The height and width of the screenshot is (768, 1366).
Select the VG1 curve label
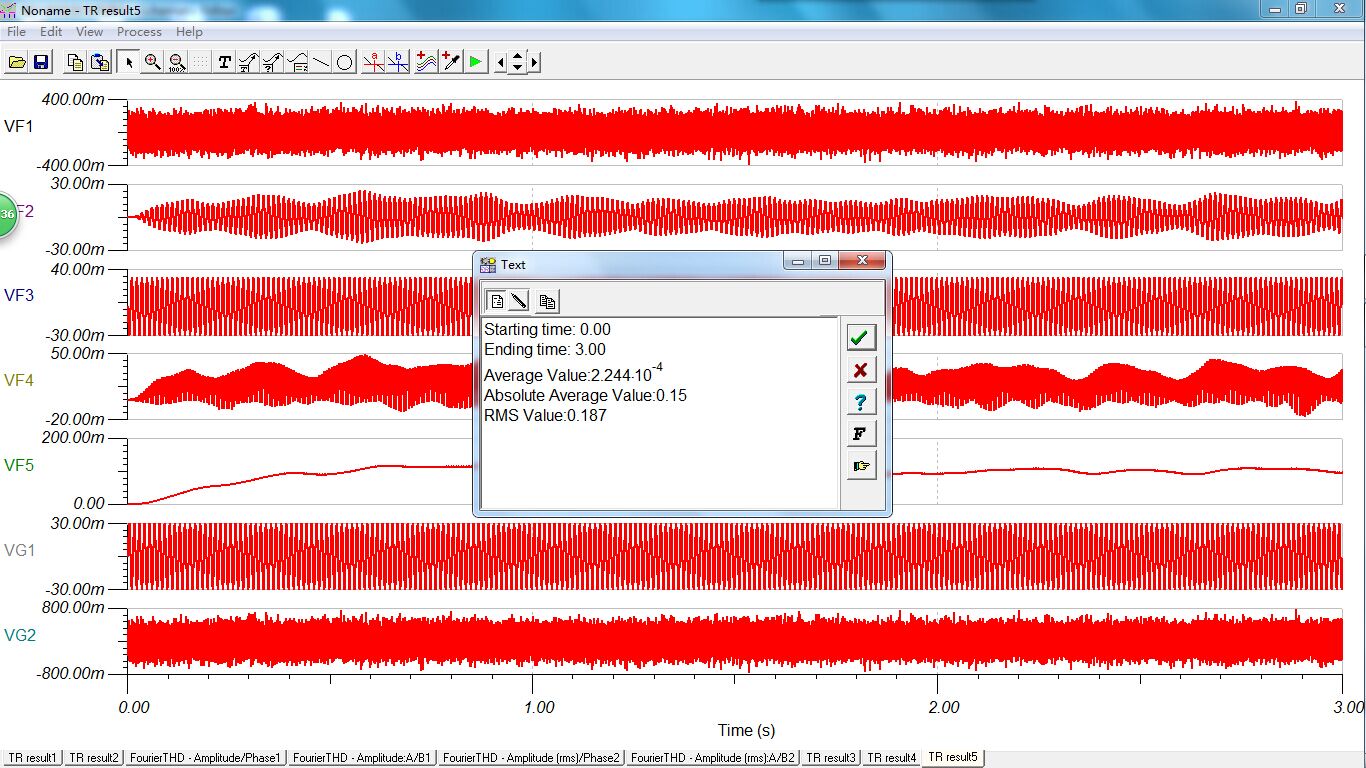pos(20,550)
